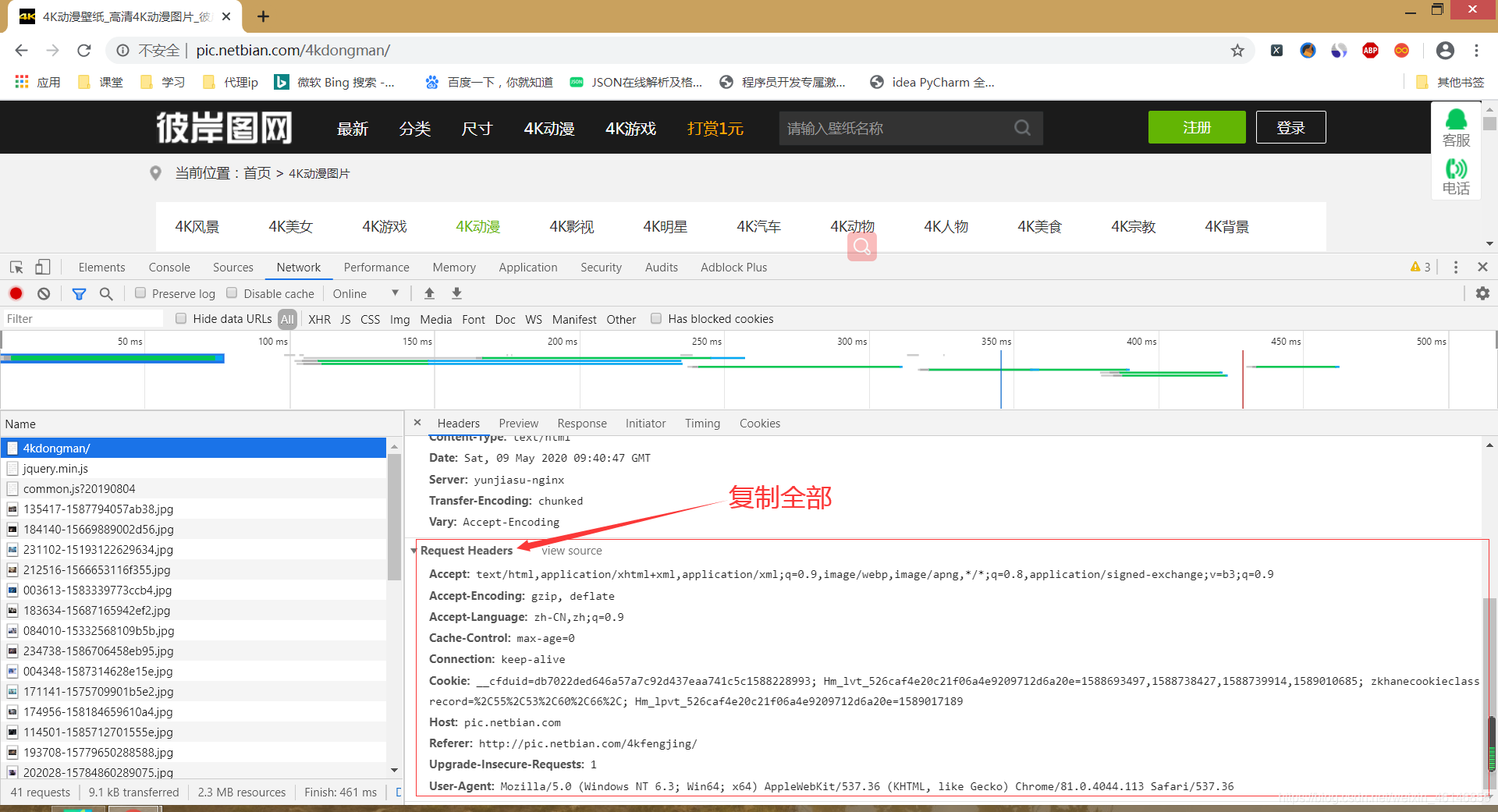This screenshot has height=812, width=1498.
Task: Open the Cookies tab of the request
Action: tap(759, 423)
